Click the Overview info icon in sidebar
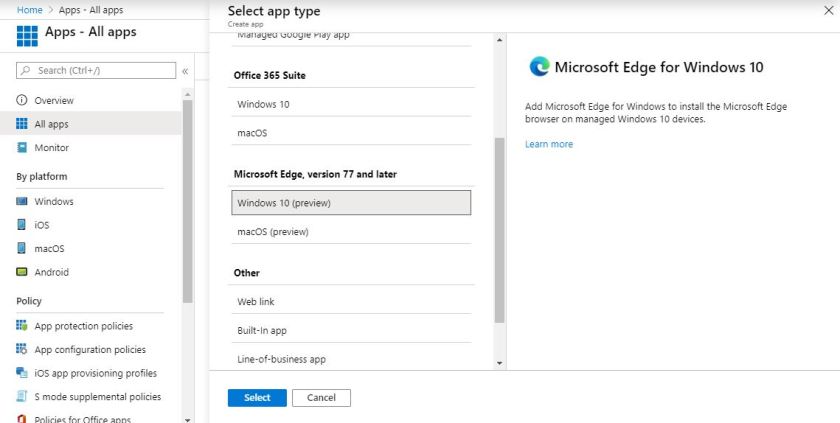Screen dimensions: 840x423 coord(22,101)
